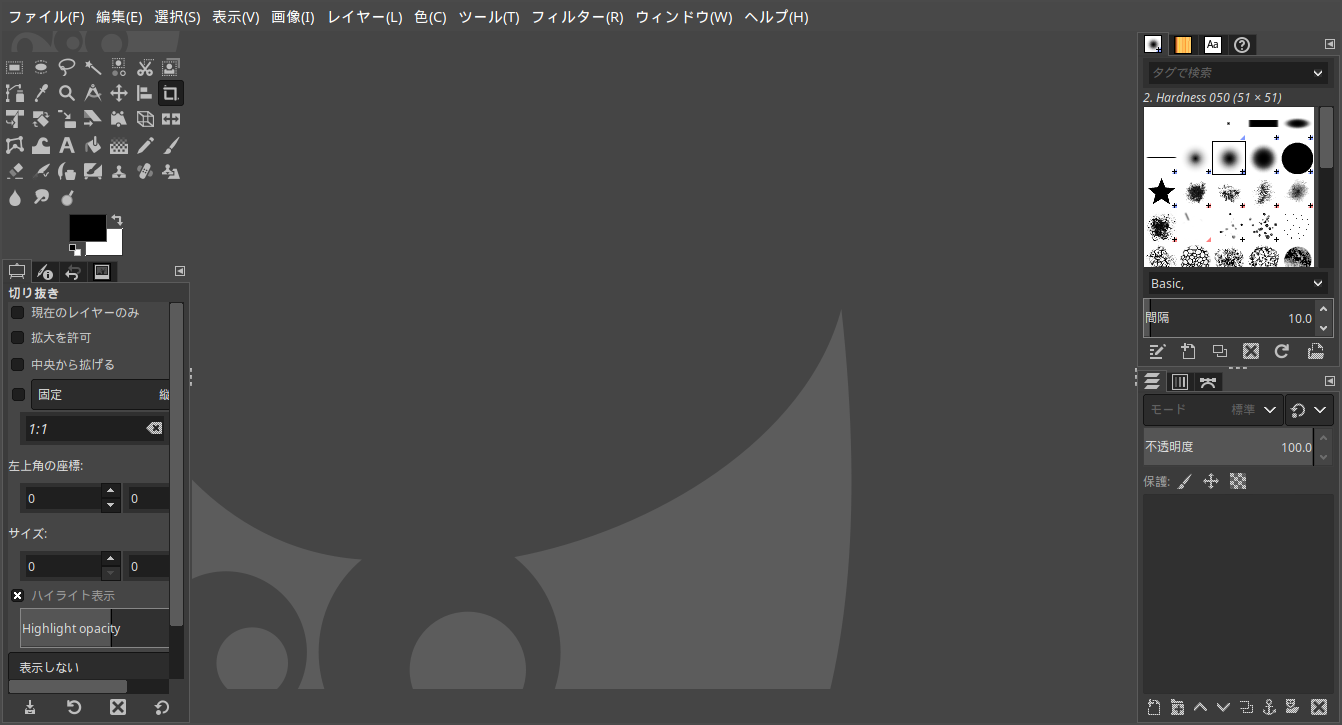
Task: Open the ファイル(F) menu
Action: [46, 17]
